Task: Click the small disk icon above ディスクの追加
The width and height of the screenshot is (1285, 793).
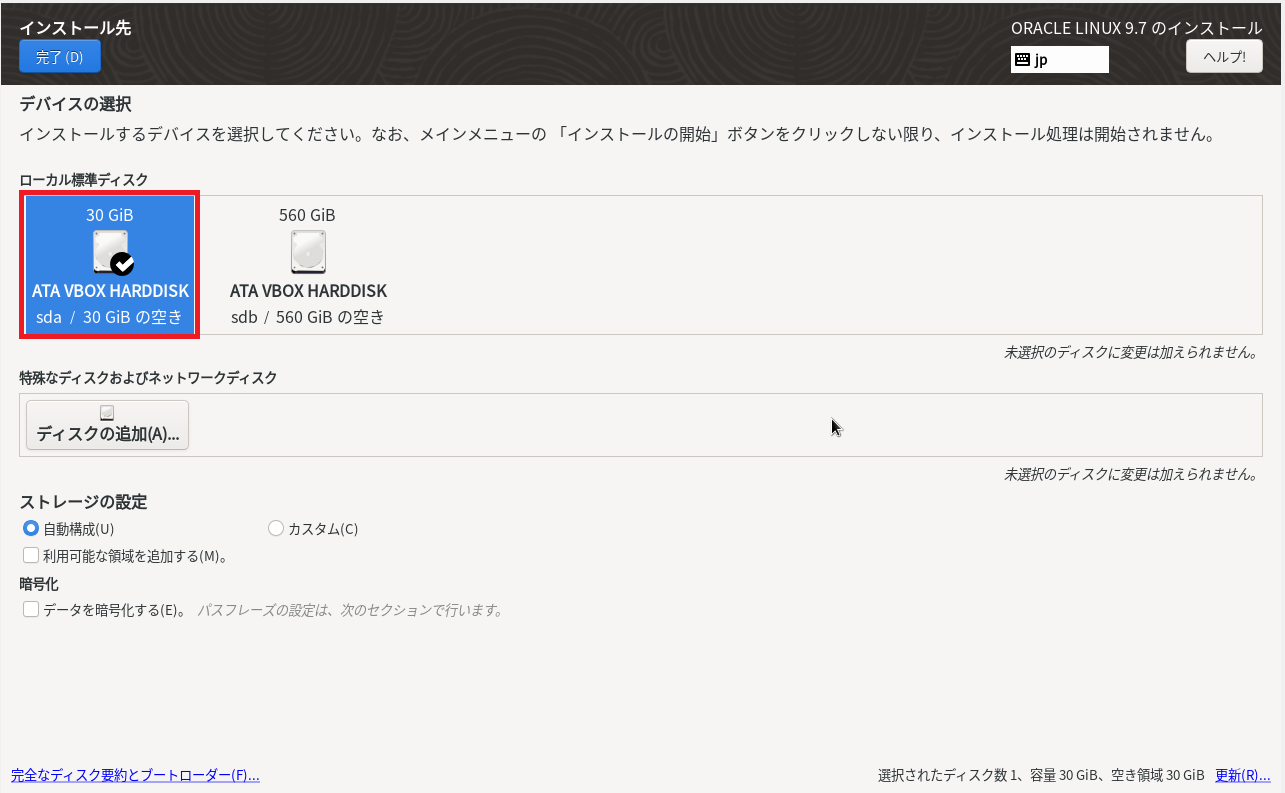Action: coord(107,413)
